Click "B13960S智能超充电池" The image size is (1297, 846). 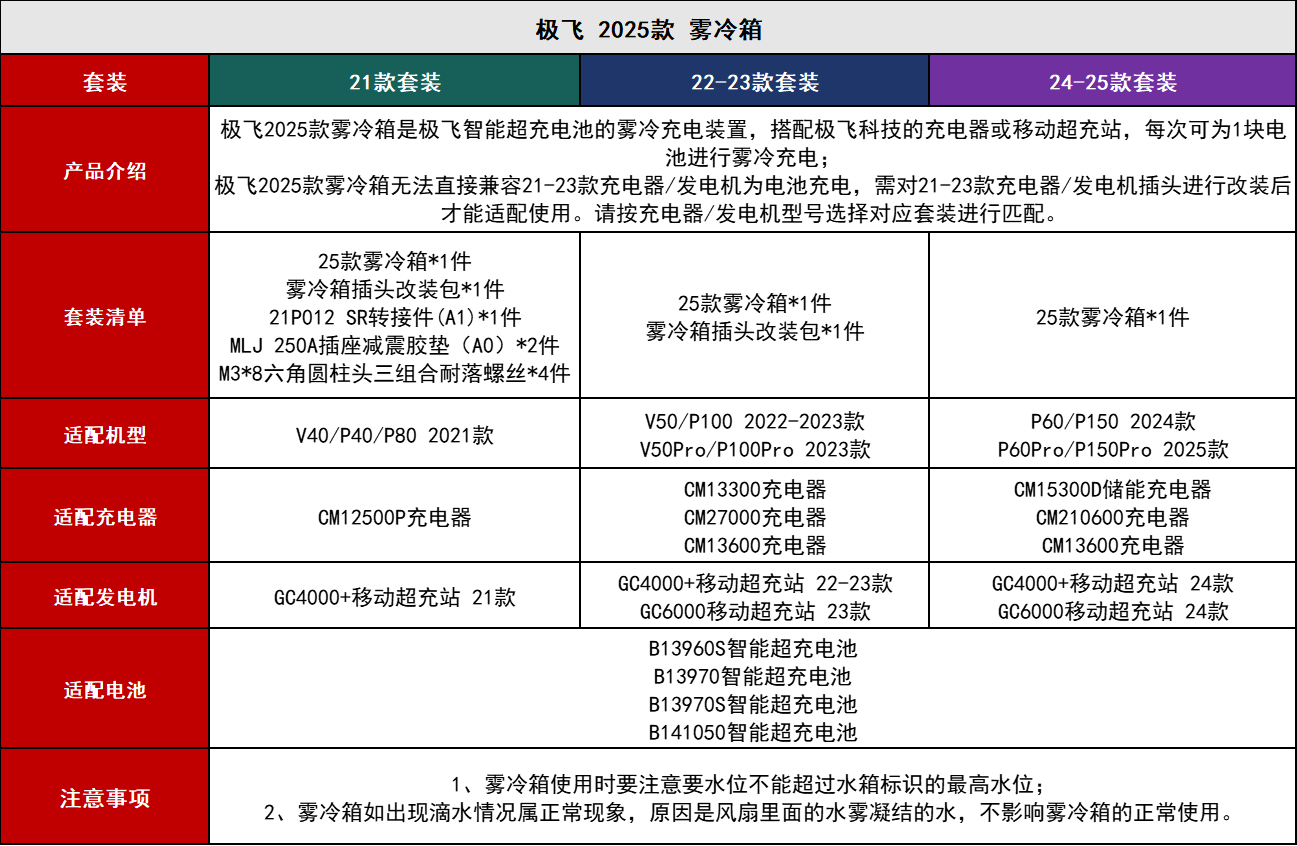(x=753, y=649)
